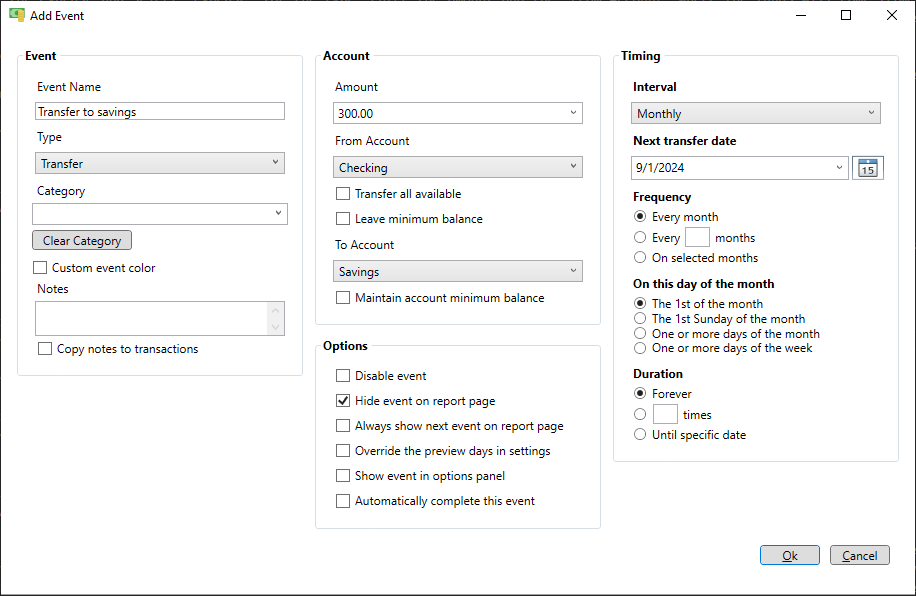
Task: Toggle Automatically complete this event
Action: tap(343, 501)
